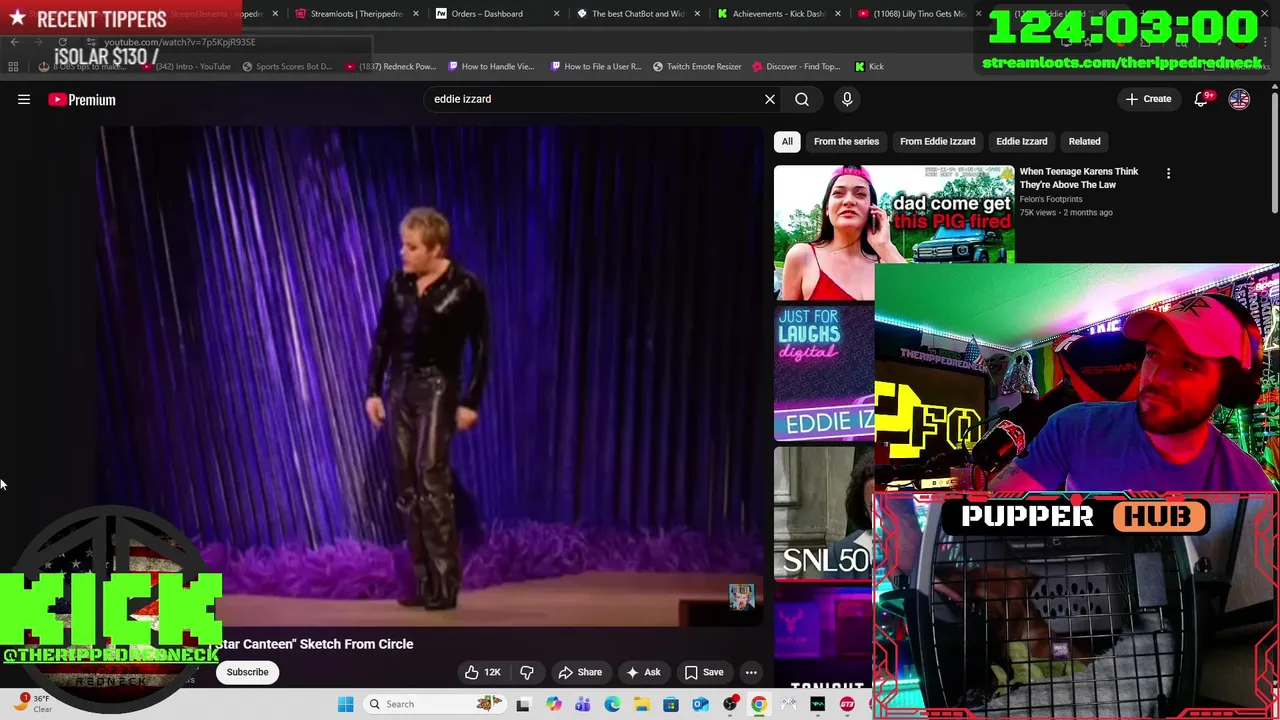Open the When Teenage Karens video title

pyautogui.click(x=1079, y=178)
